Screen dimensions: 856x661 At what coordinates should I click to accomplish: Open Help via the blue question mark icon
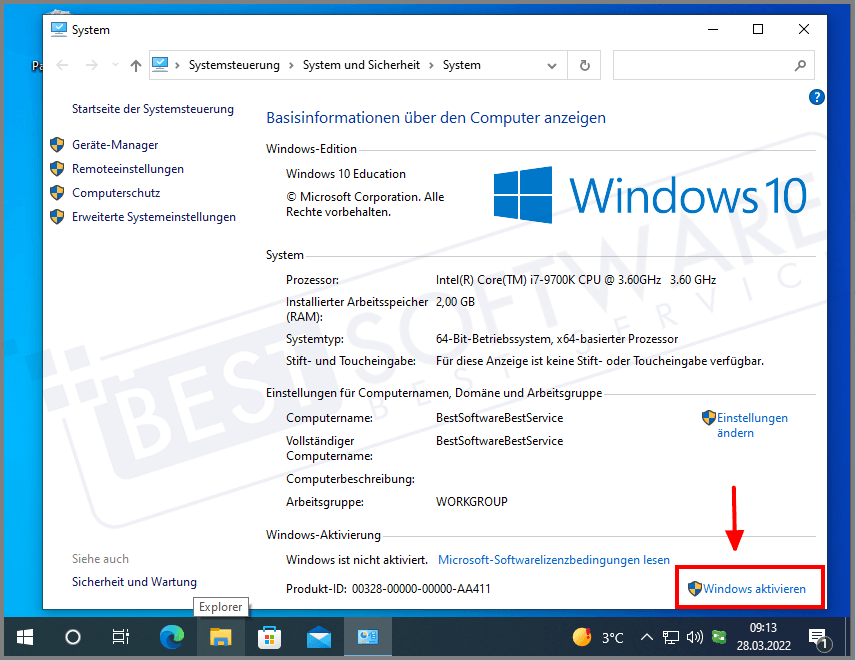817,97
